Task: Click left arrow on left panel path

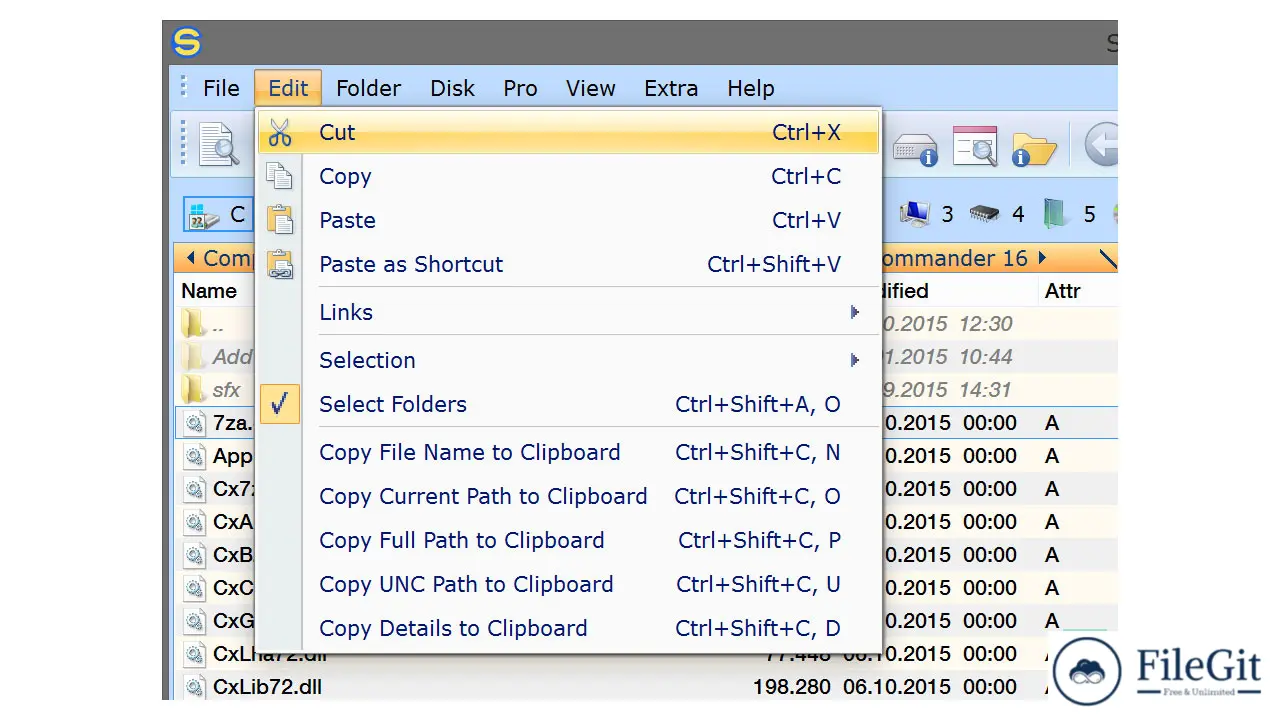Action: click(191, 258)
